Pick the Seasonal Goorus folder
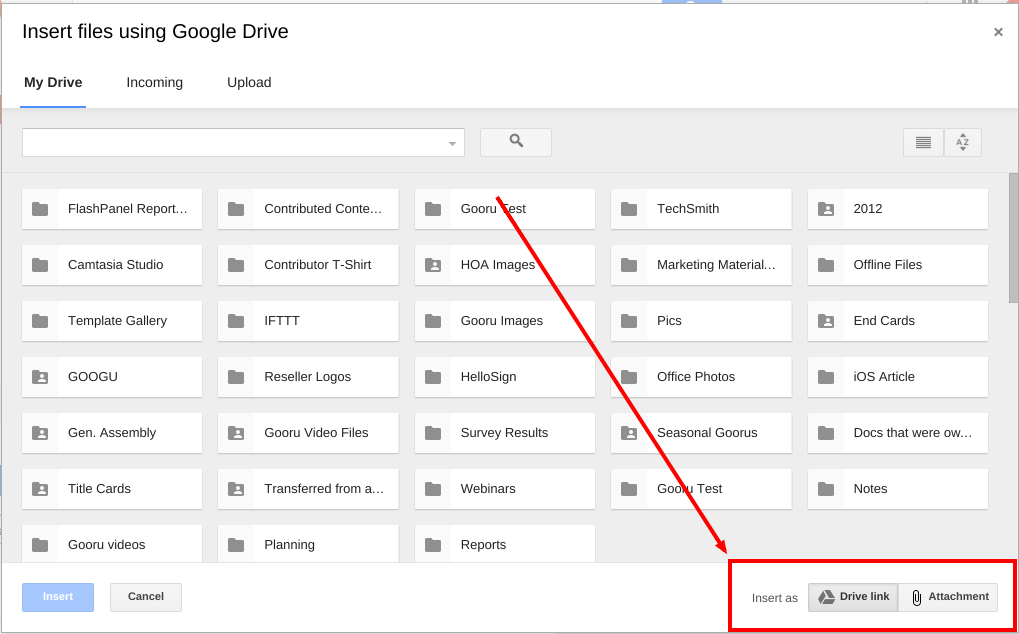Viewport: 1019px width, 634px height. coord(701,433)
